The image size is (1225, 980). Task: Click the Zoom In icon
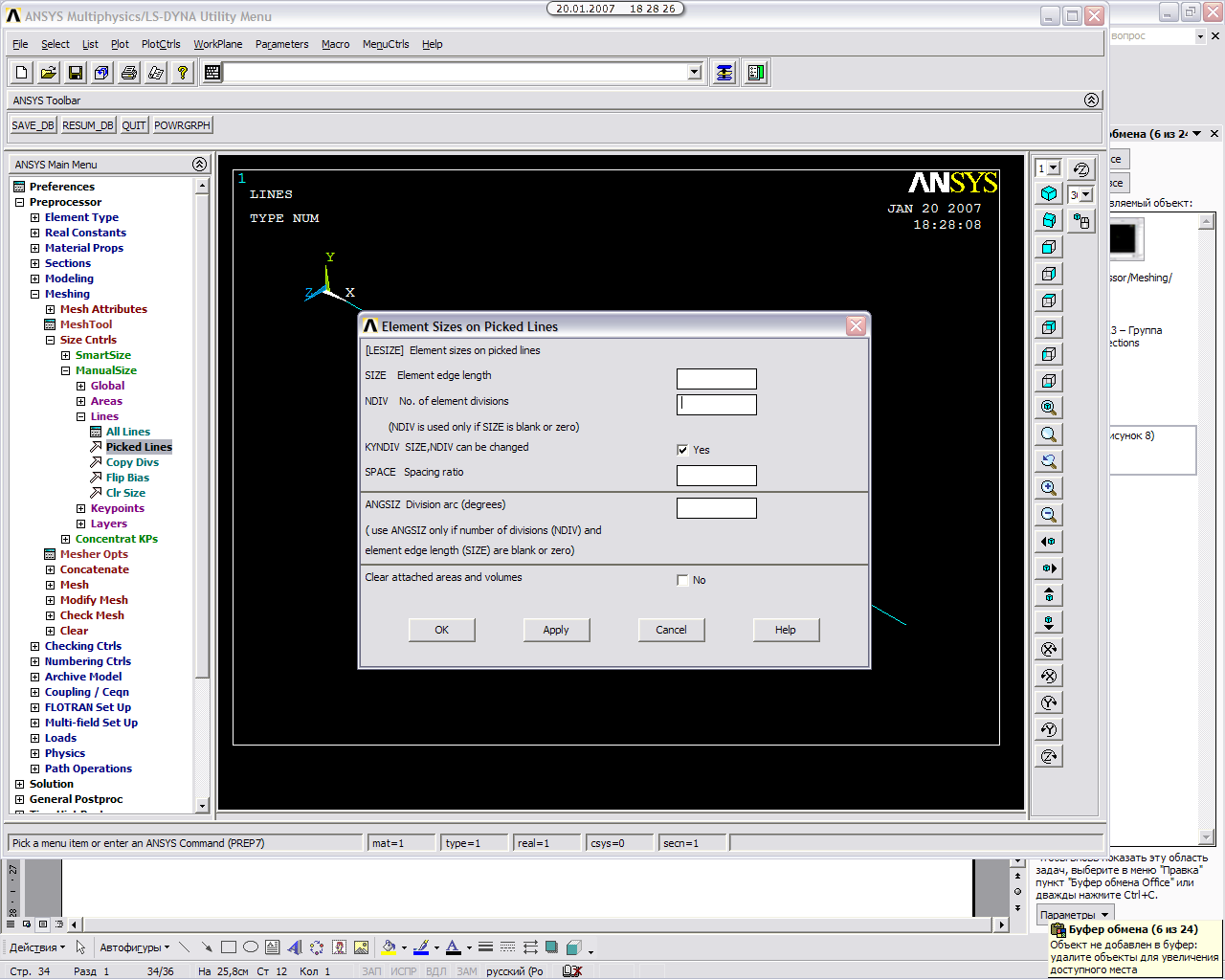1049,488
